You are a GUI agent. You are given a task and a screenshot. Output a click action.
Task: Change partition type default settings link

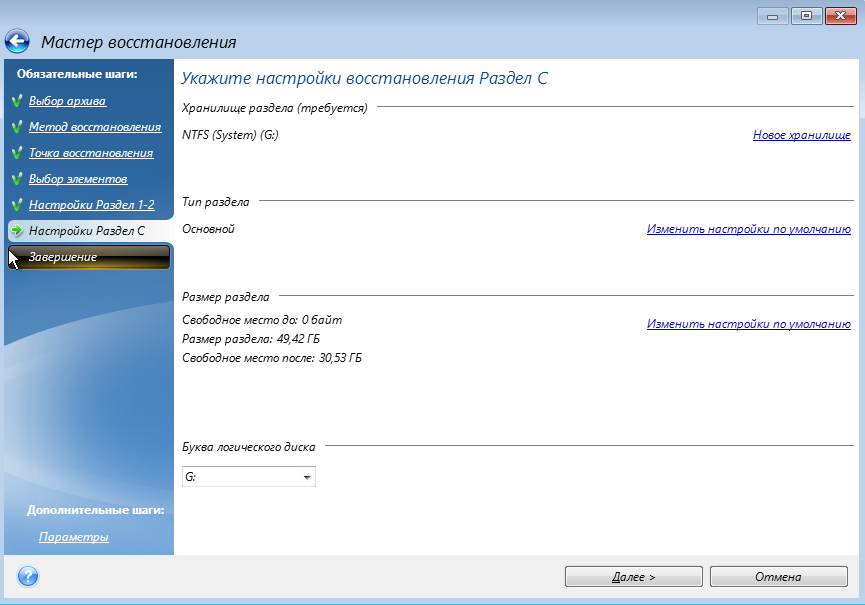(748, 229)
